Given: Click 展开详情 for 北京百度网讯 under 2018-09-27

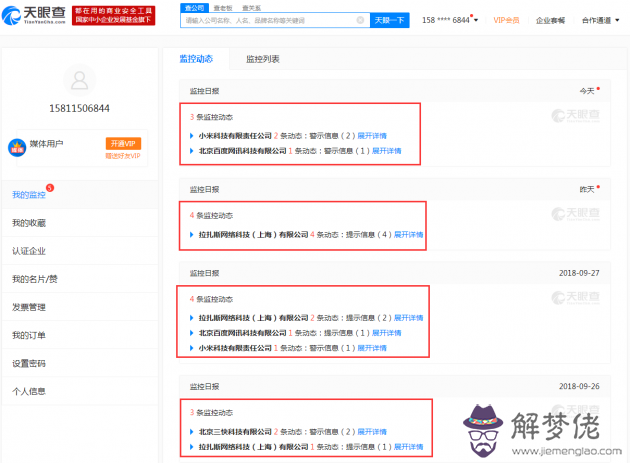Looking at the screenshot, I should (387, 333).
